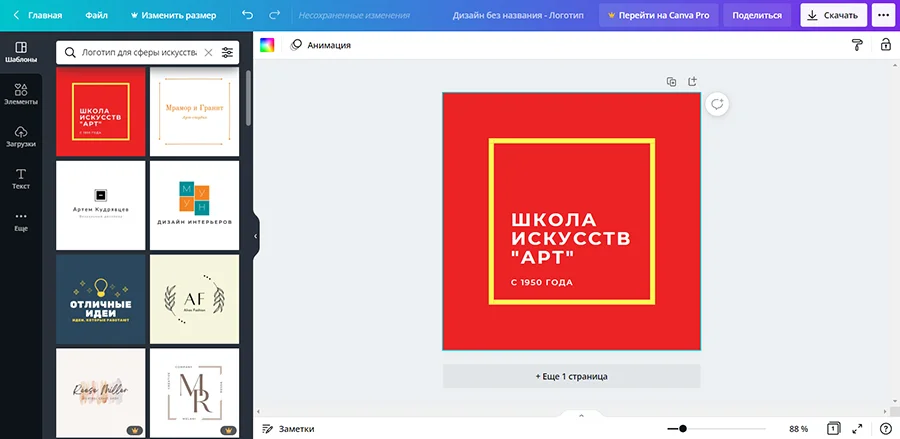Switch to the Элементы sidebar tab
This screenshot has height=439, width=900.
(x=21, y=95)
